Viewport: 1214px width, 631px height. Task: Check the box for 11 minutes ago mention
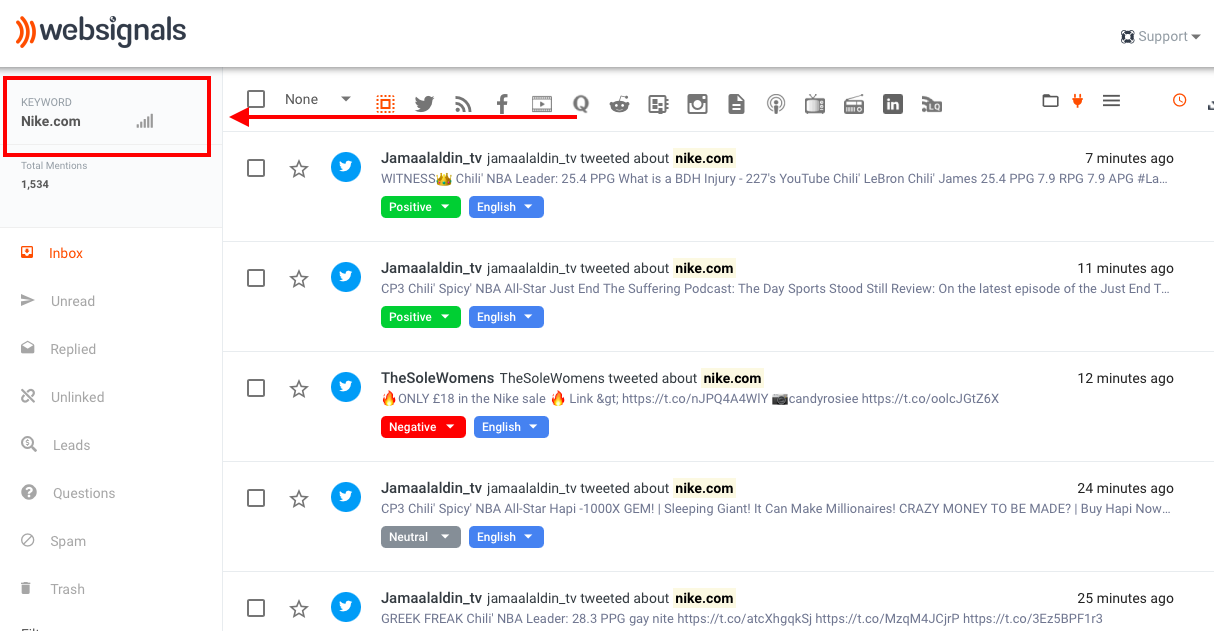pyautogui.click(x=256, y=278)
